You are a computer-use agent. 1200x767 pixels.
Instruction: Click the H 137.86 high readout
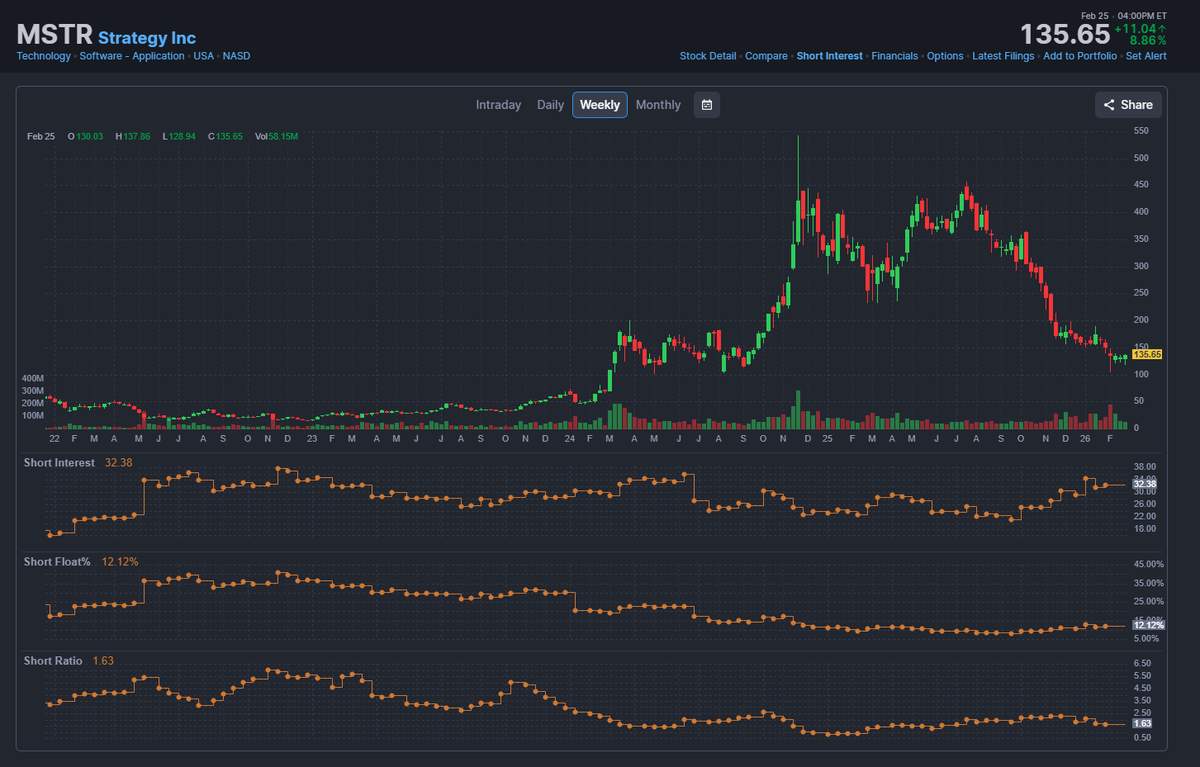pos(133,136)
